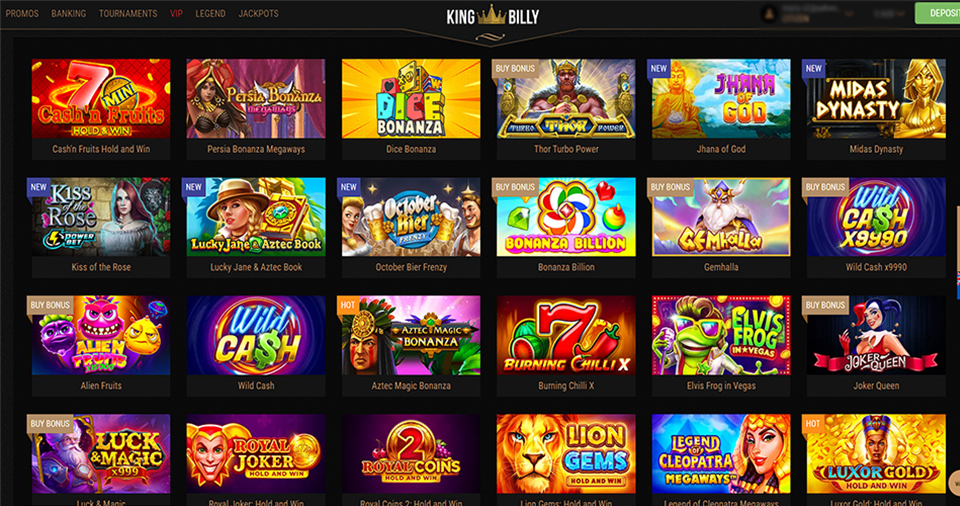Click the NEW badge on Midas Dynasty
This screenshot has width=960, height=506.
[814, 69]
